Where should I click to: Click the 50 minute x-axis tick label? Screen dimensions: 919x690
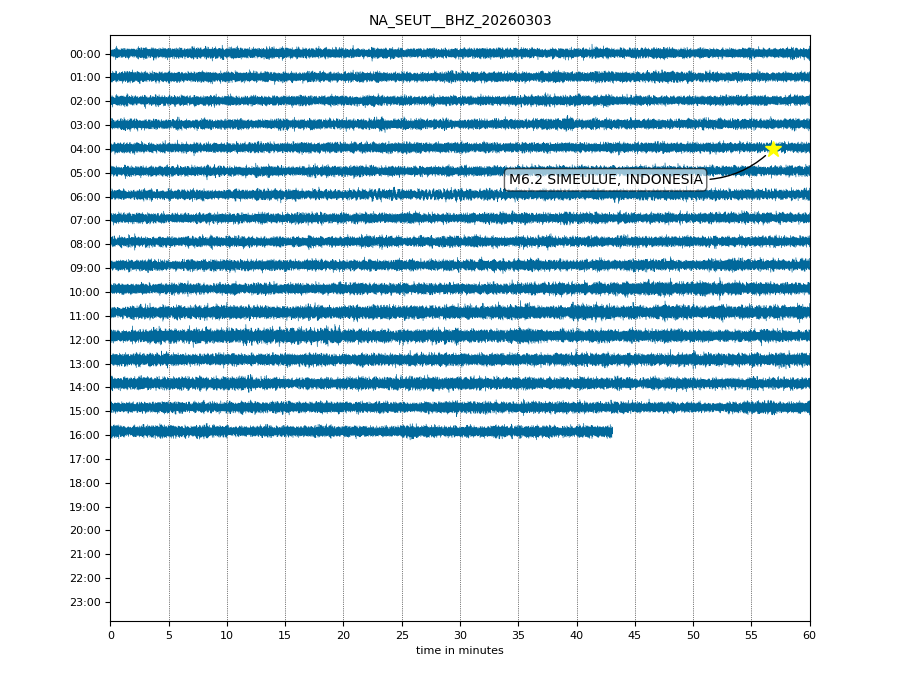[x=693, y=635]
